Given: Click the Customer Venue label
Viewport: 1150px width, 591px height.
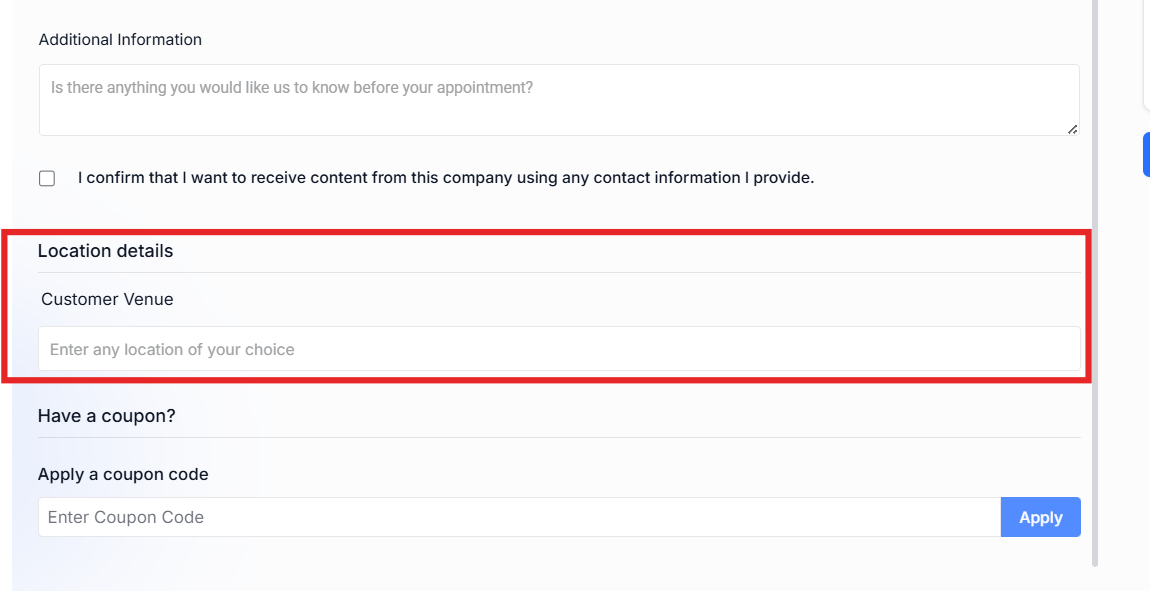Looking at the screenshot, I should tap(107, 299).
